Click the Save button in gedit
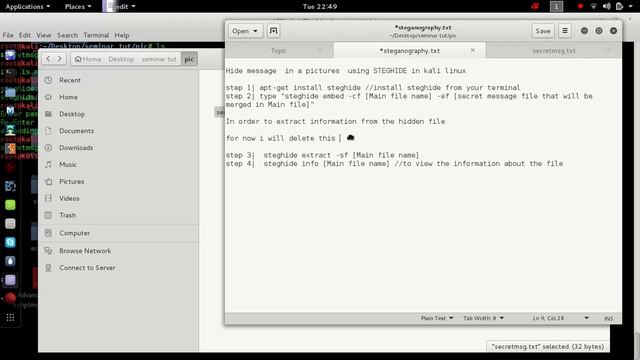 [543, 31]
